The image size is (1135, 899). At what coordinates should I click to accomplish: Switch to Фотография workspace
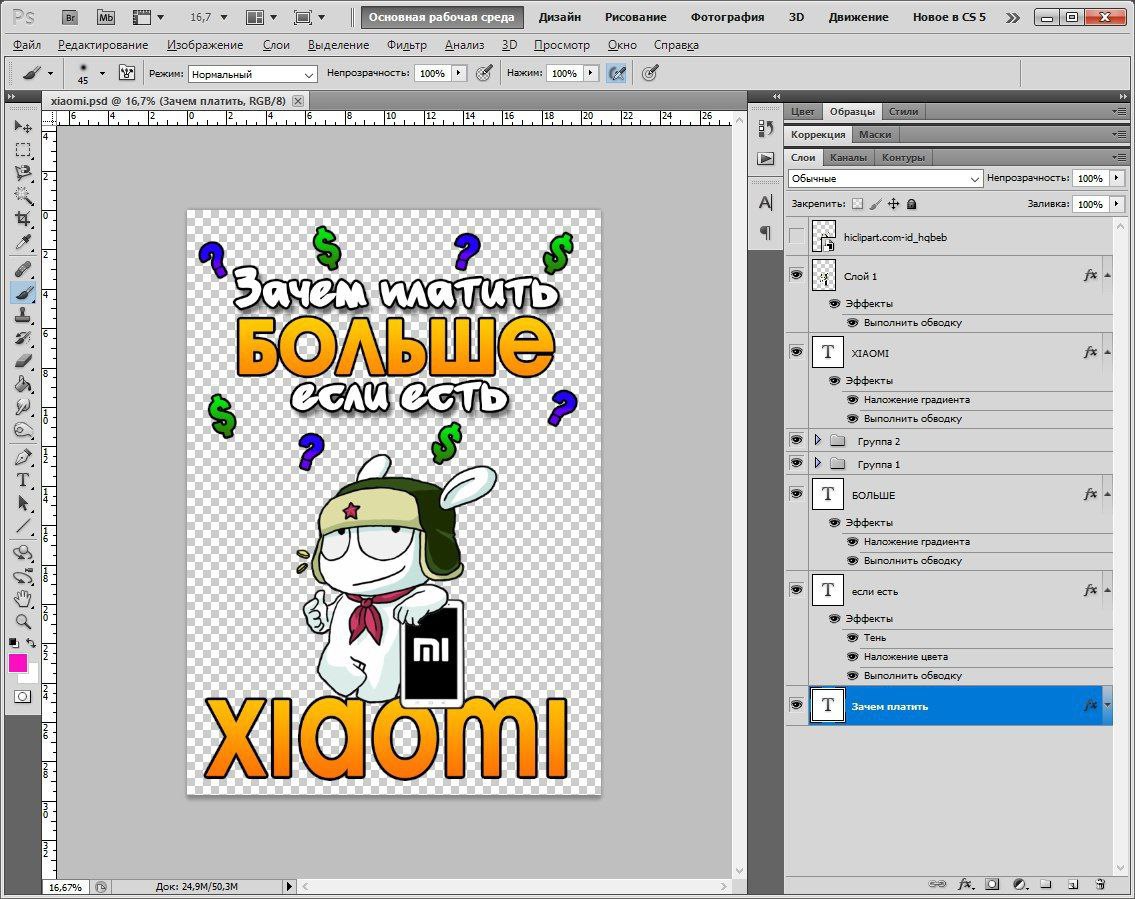(x=727, y=17)
